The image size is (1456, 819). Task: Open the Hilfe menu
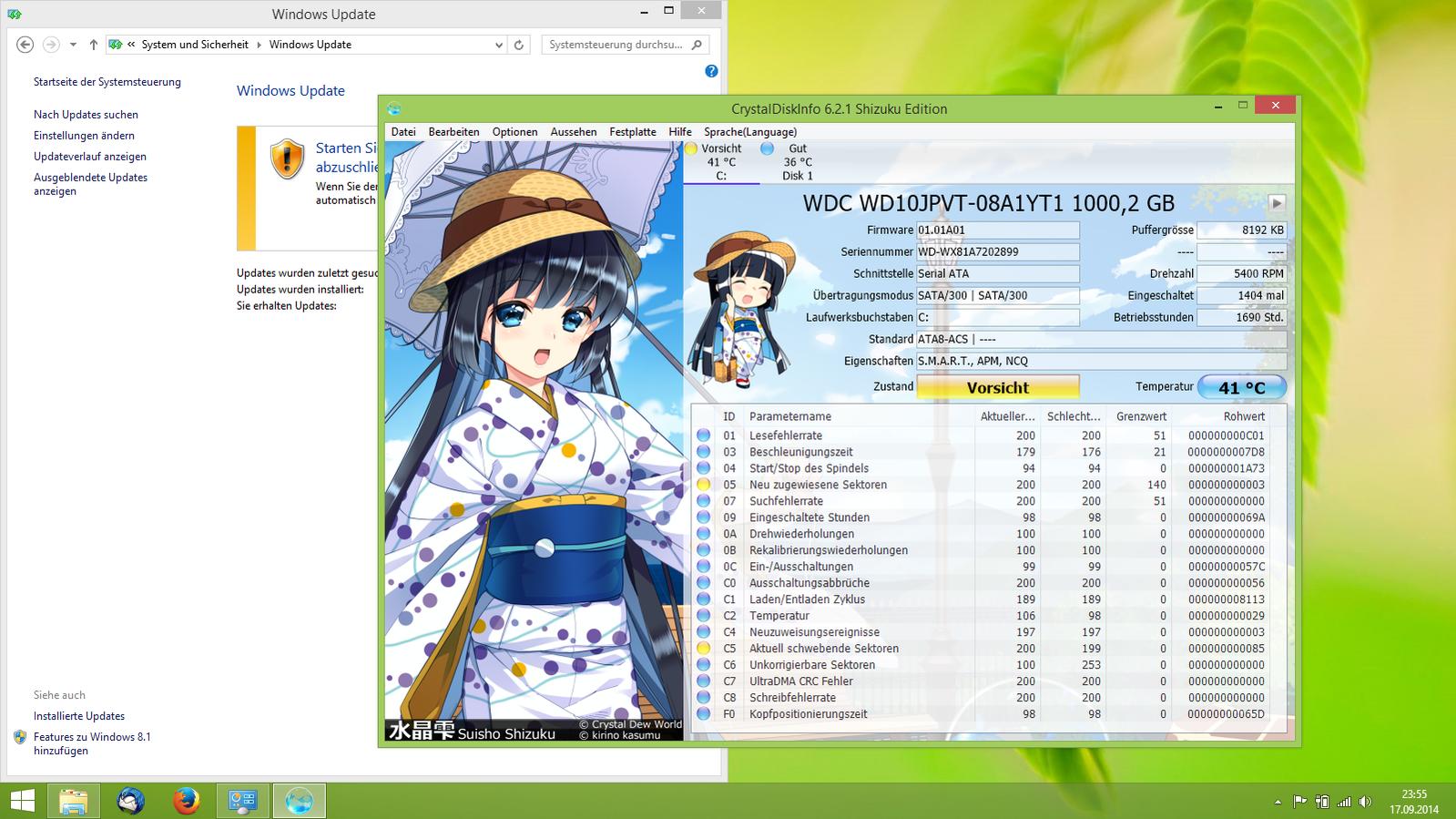680,132
